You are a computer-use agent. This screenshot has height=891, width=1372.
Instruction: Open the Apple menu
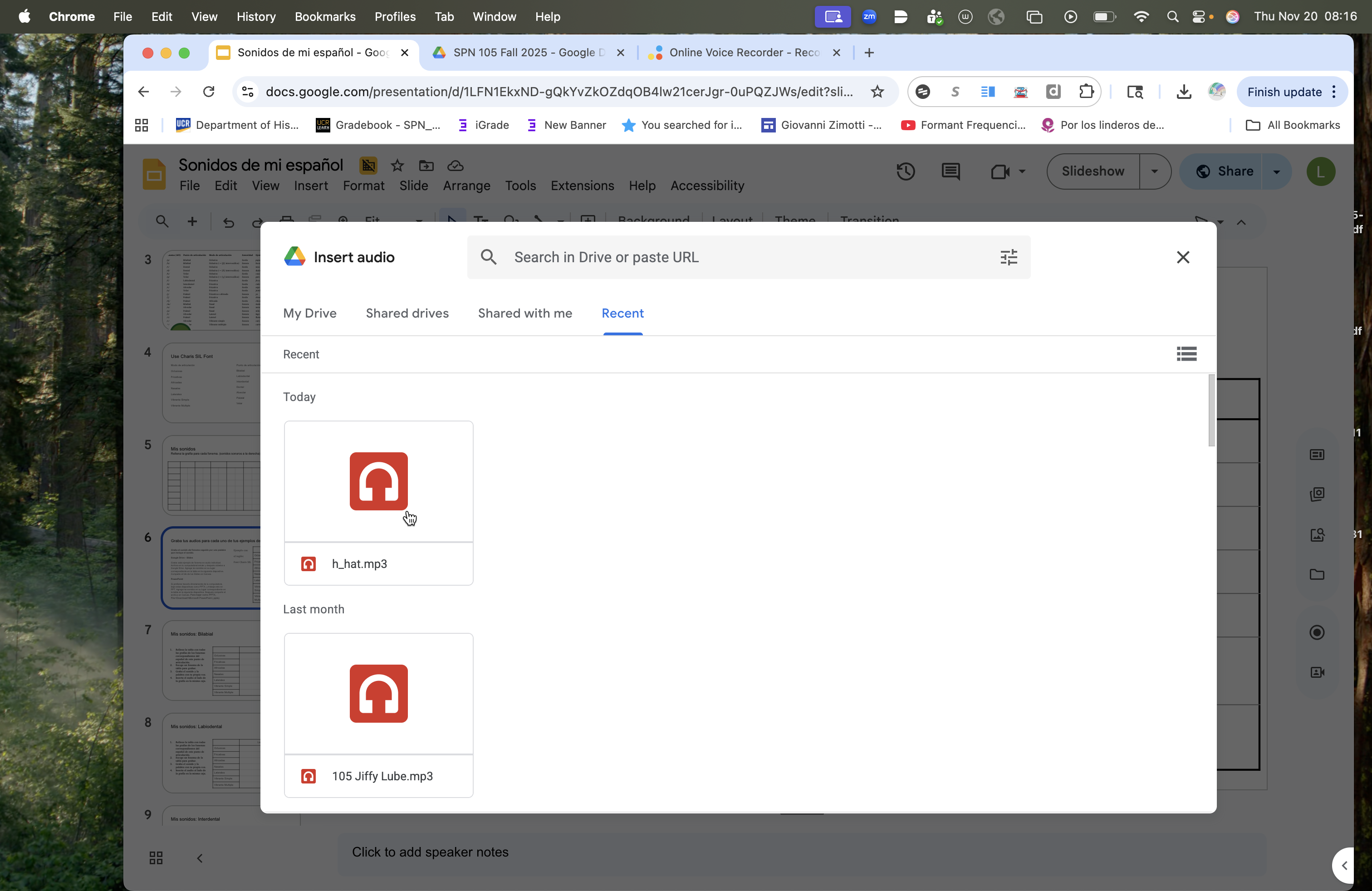(x=24, y=16)
